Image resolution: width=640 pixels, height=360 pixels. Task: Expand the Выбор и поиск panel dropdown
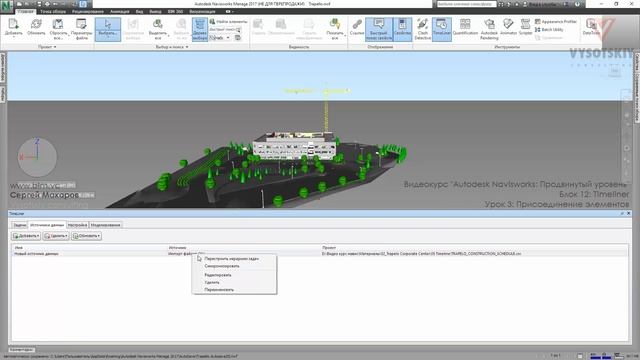172,47
